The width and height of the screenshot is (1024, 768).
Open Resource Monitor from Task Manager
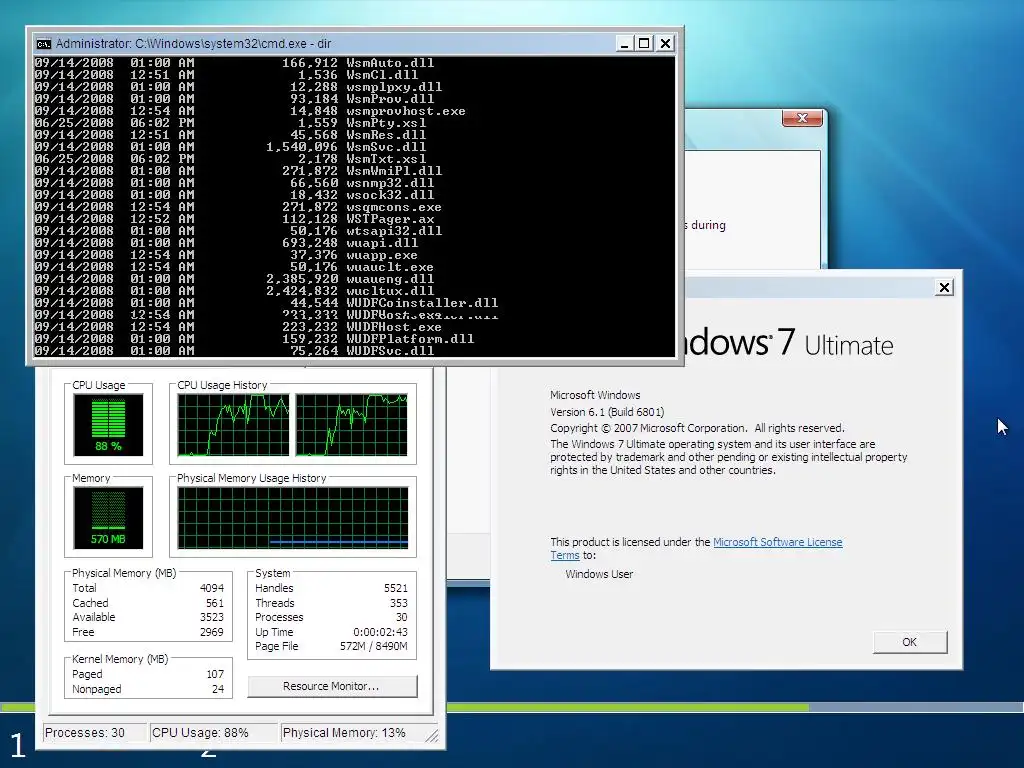coord(332,686)
